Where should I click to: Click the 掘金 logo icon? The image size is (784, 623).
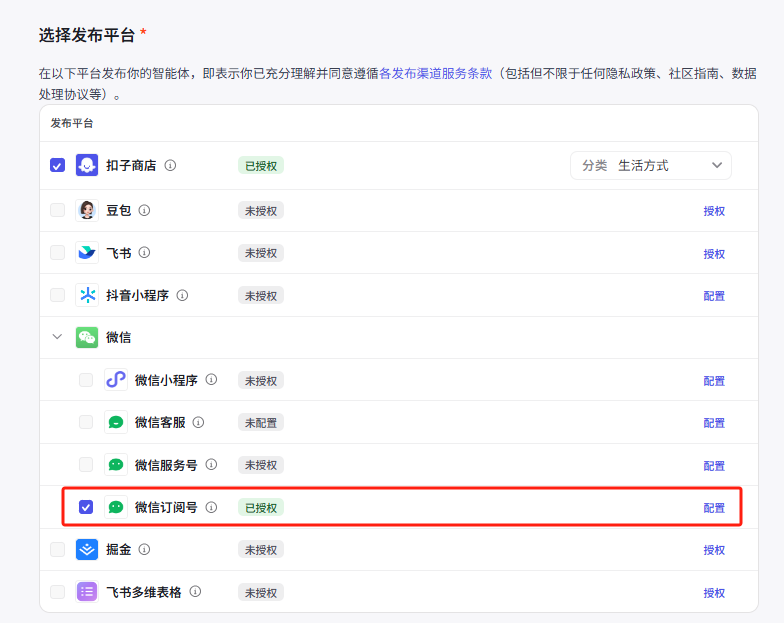click(x=87, y=549)
